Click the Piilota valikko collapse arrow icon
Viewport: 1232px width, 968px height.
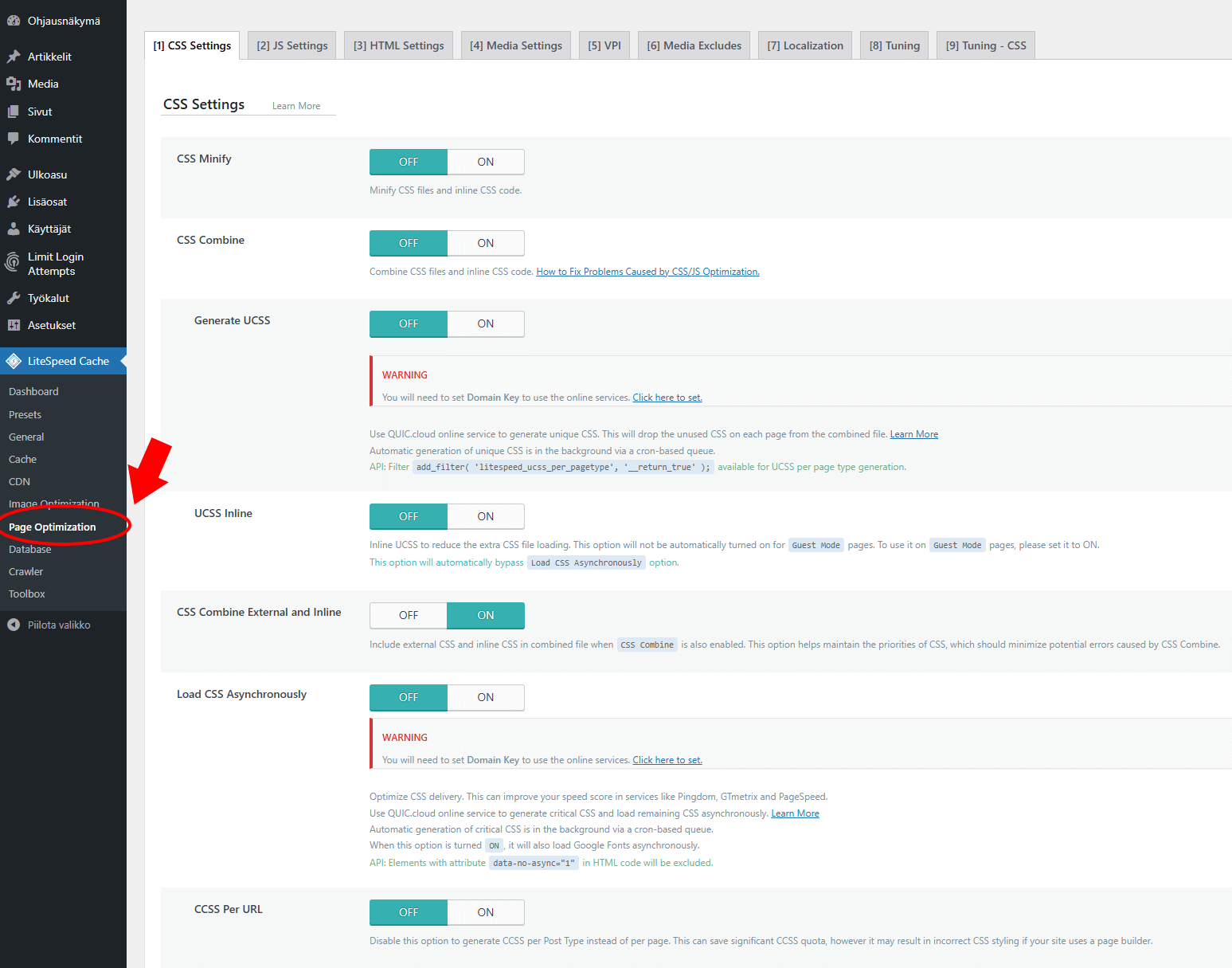pyautogui.click(x=14, y=625)
